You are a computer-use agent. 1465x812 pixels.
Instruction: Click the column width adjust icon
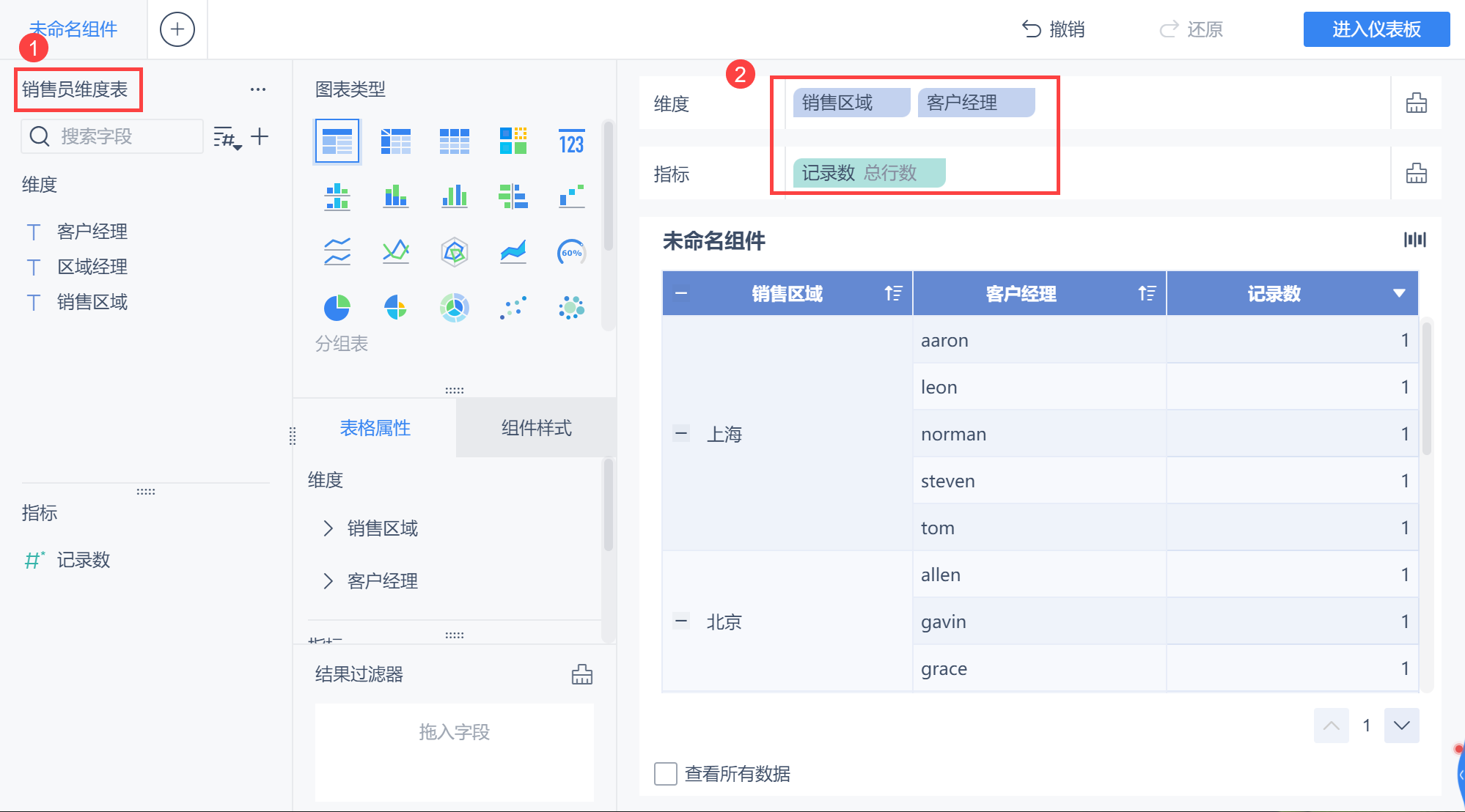tap(1414, 240)
